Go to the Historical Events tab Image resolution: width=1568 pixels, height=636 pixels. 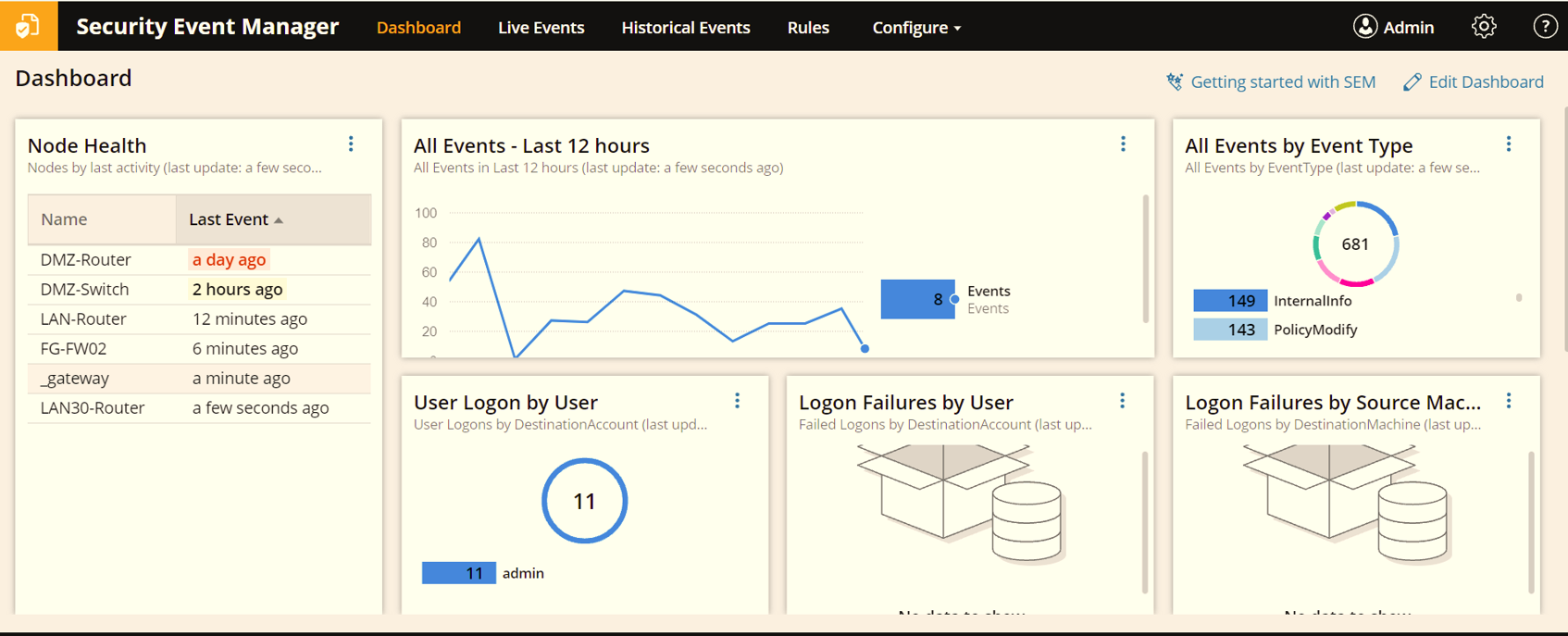click(686, 28)
